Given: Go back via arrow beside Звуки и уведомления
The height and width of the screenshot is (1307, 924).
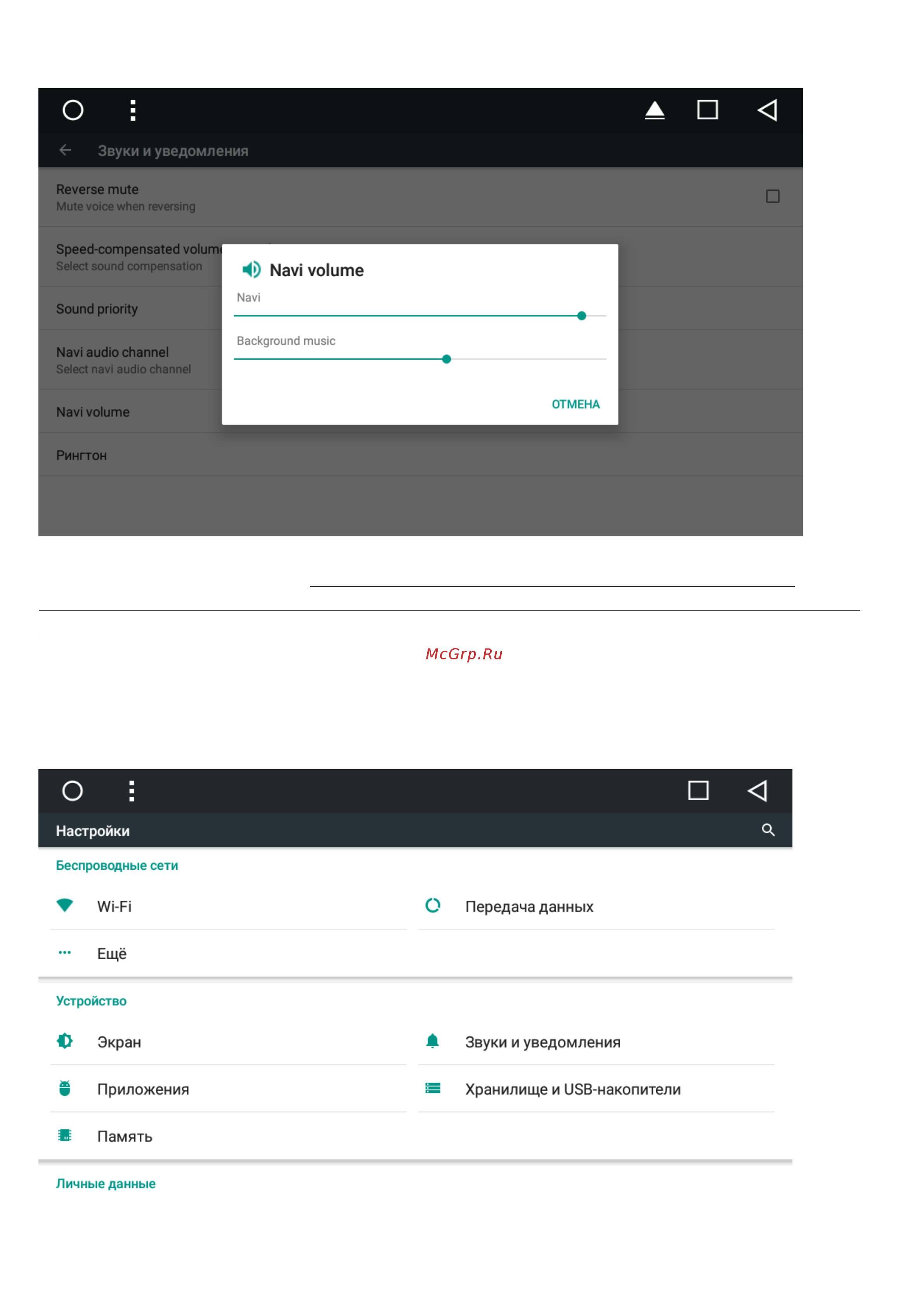Looking at the screenshot, I should point(66,150).
